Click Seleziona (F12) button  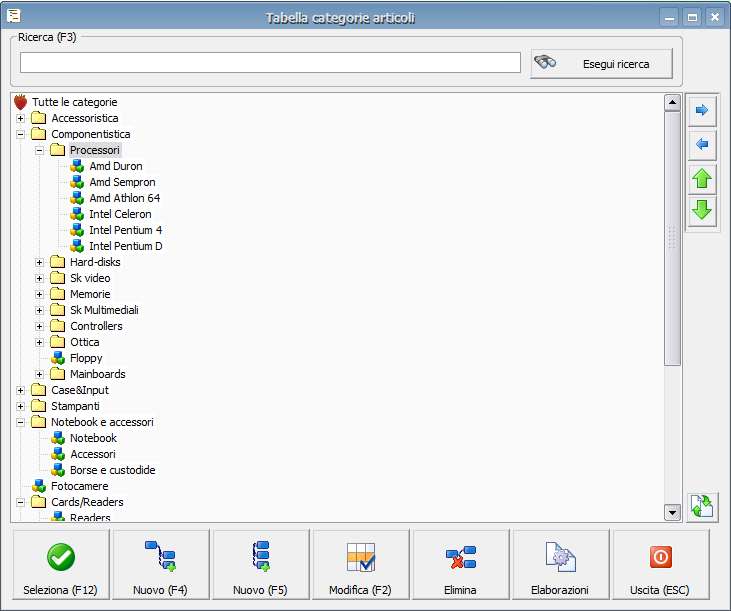[61, 564]
